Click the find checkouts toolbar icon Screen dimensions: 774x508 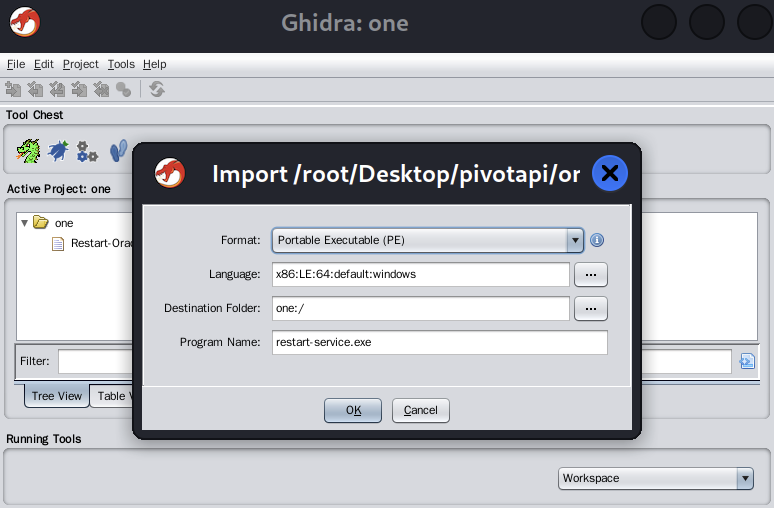123,89
